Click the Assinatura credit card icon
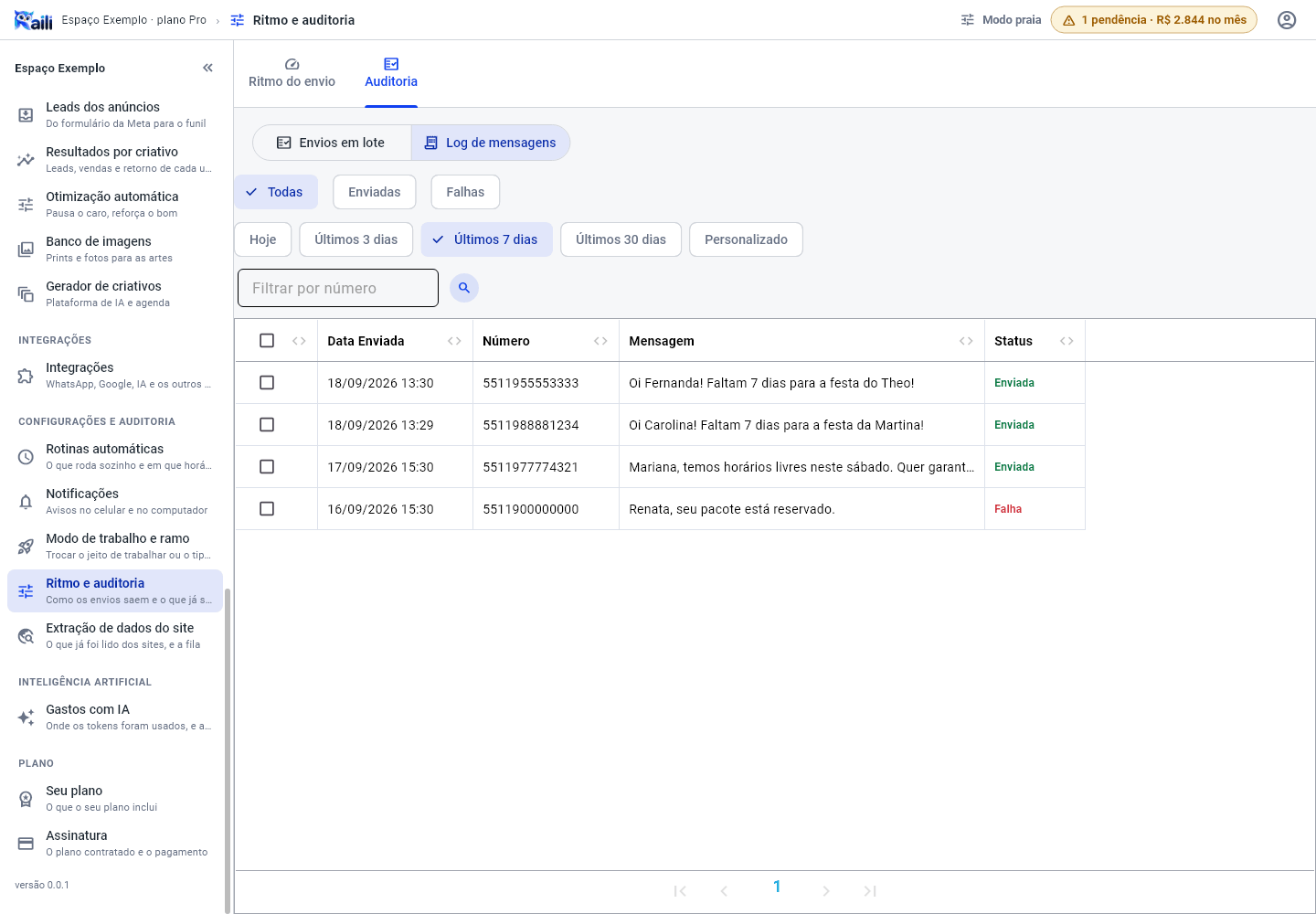This screenshot has height=914, width=1316. pos(26,844)
